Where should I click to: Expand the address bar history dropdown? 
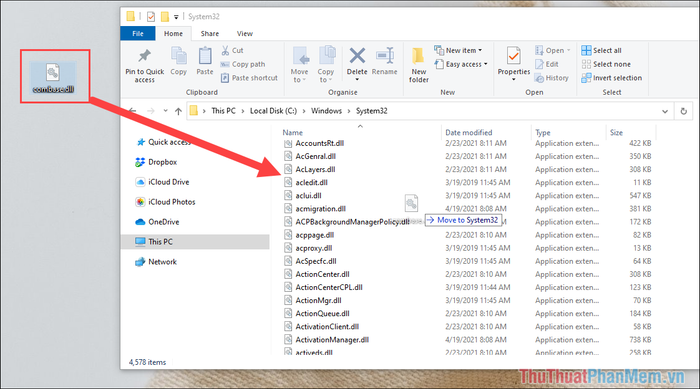[x=665, y=111]
